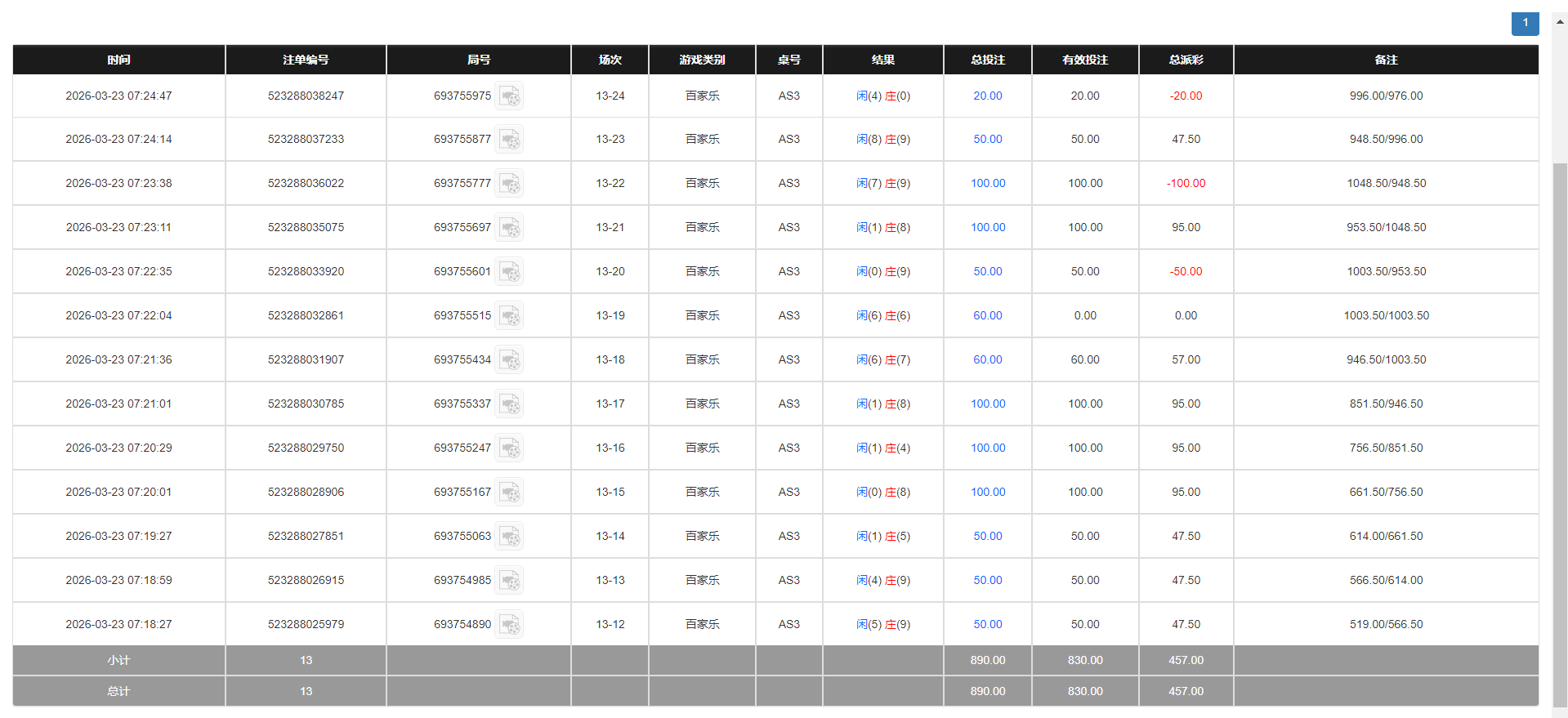Click replay icon beside round 693755777

point(509,184)
